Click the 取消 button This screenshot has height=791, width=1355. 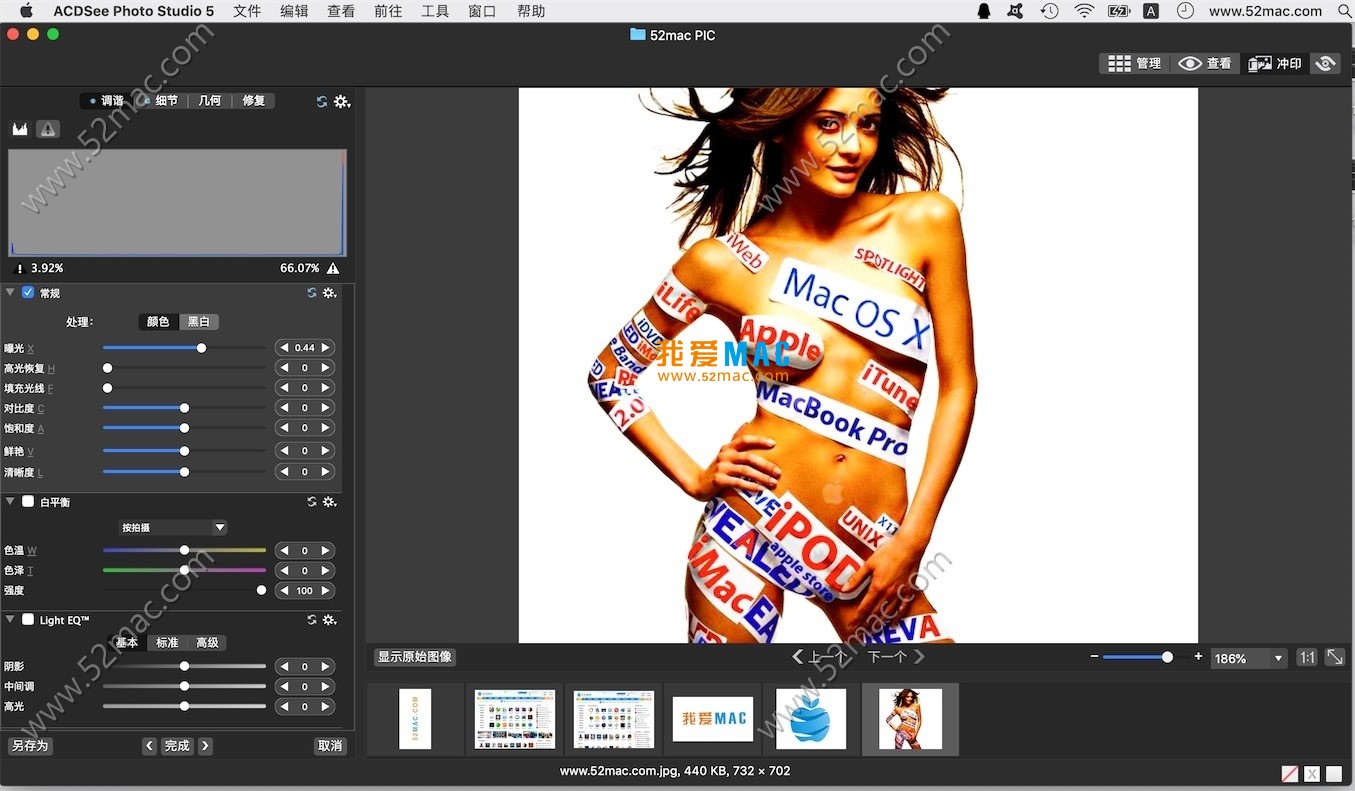[x=330, y=746]
